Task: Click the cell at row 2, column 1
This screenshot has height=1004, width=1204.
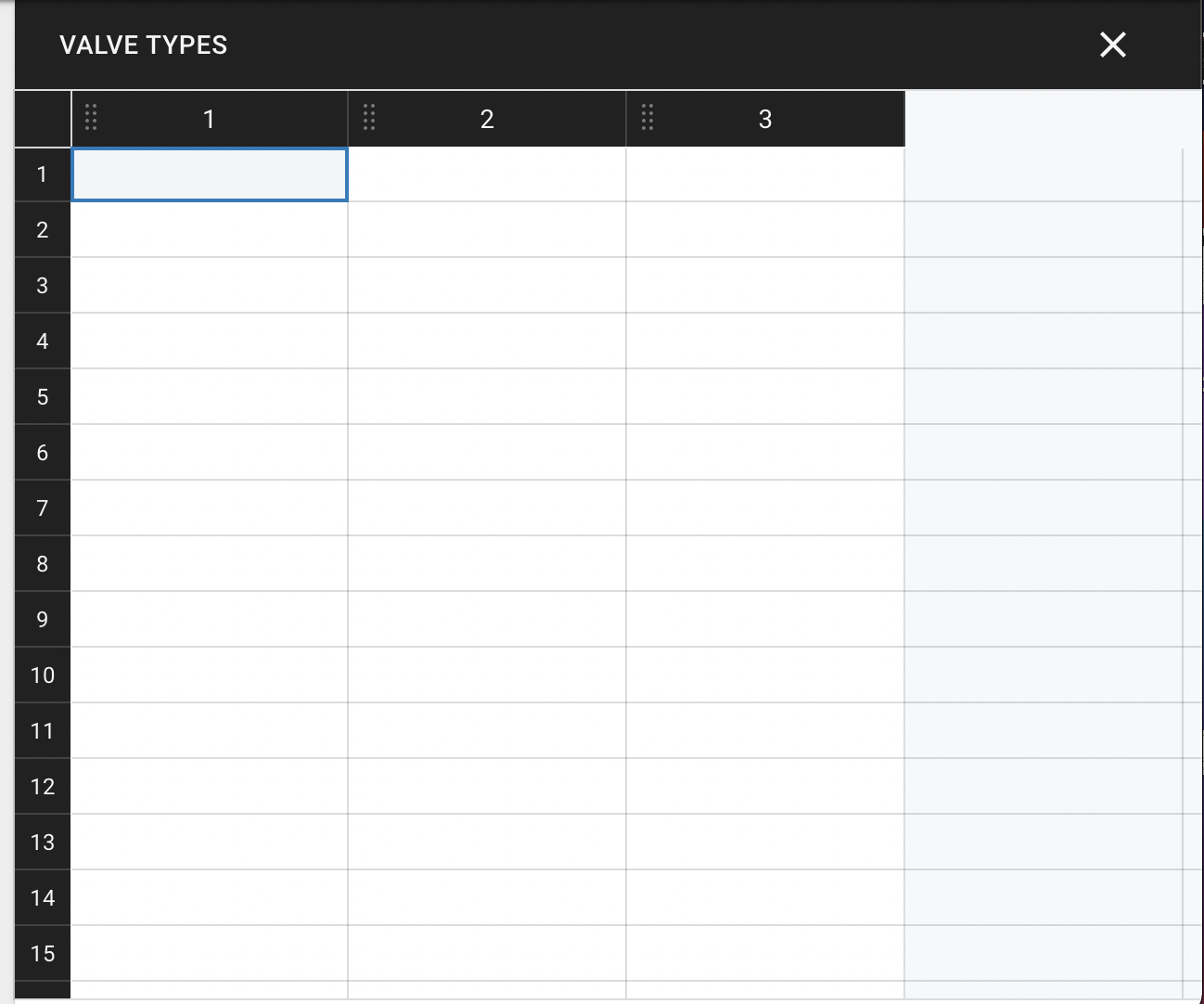Action: pos(209,229)
